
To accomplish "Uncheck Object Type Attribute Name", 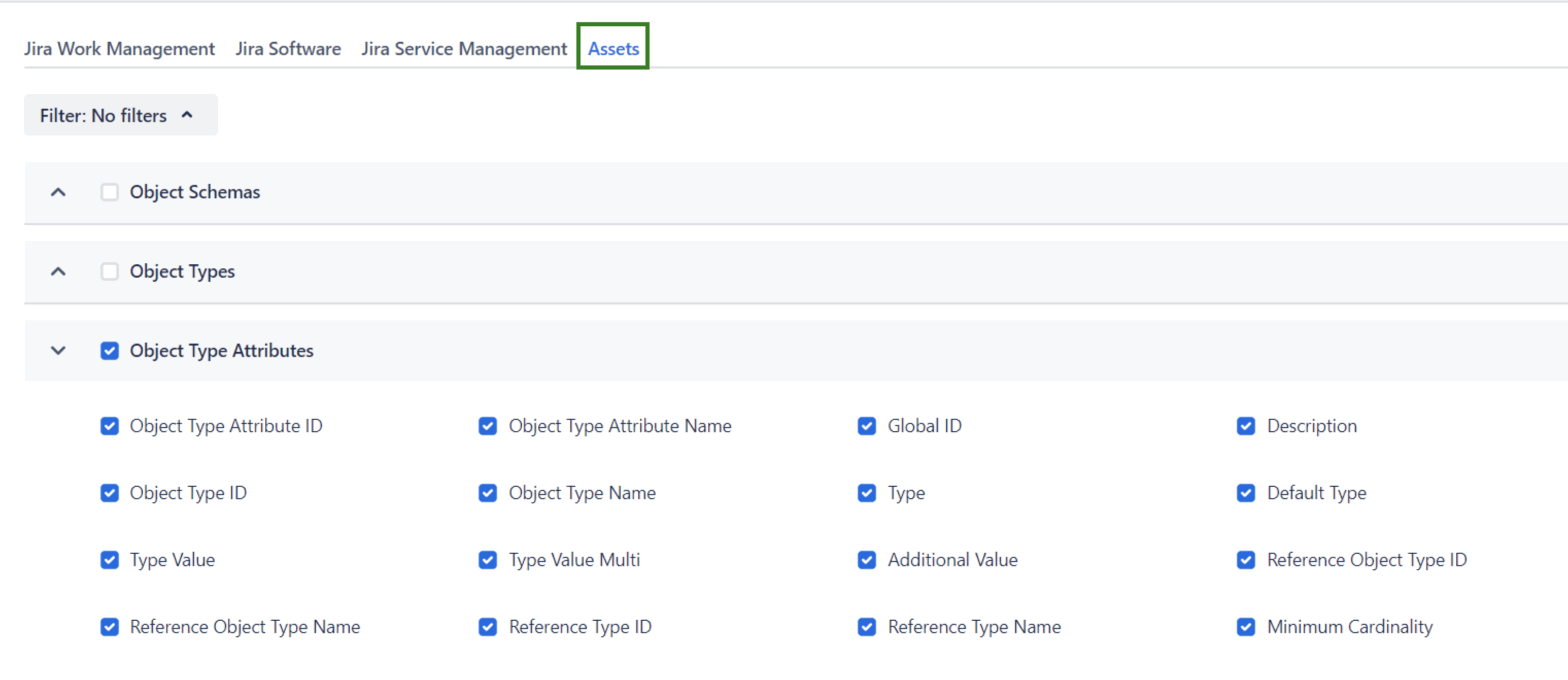I will (x=488, y=426).
